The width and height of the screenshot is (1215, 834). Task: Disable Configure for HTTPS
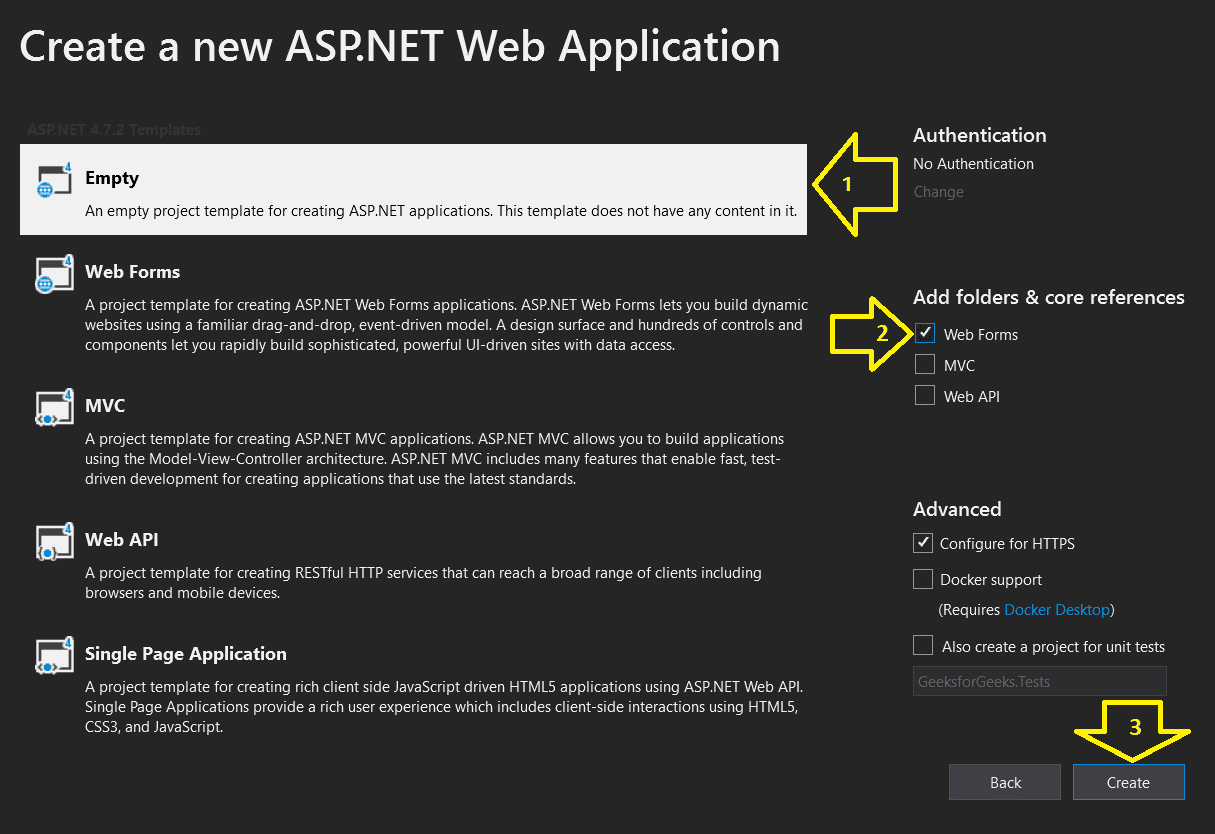coord(922,543)
